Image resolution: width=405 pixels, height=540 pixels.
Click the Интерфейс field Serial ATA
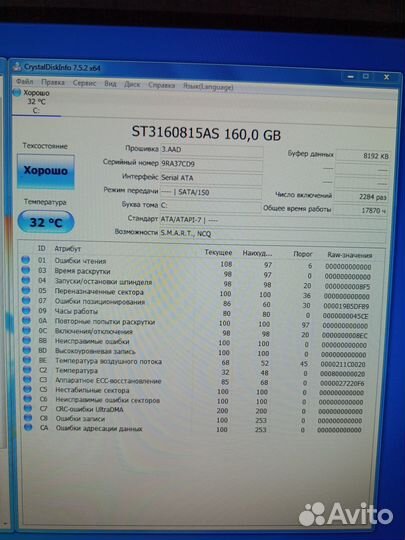pos(211,178)
